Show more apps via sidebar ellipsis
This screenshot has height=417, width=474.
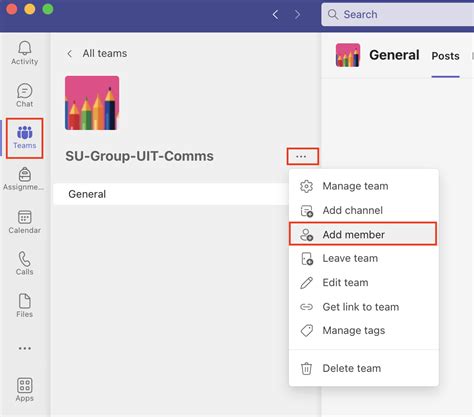click(x=25, y=348)
